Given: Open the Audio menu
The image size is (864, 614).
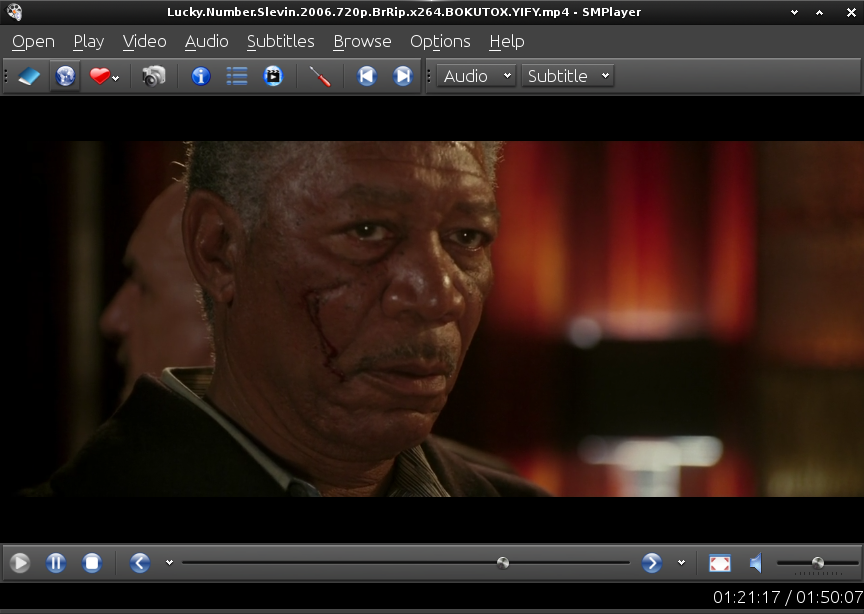Looking at the screenshot, I should point(207,41).
